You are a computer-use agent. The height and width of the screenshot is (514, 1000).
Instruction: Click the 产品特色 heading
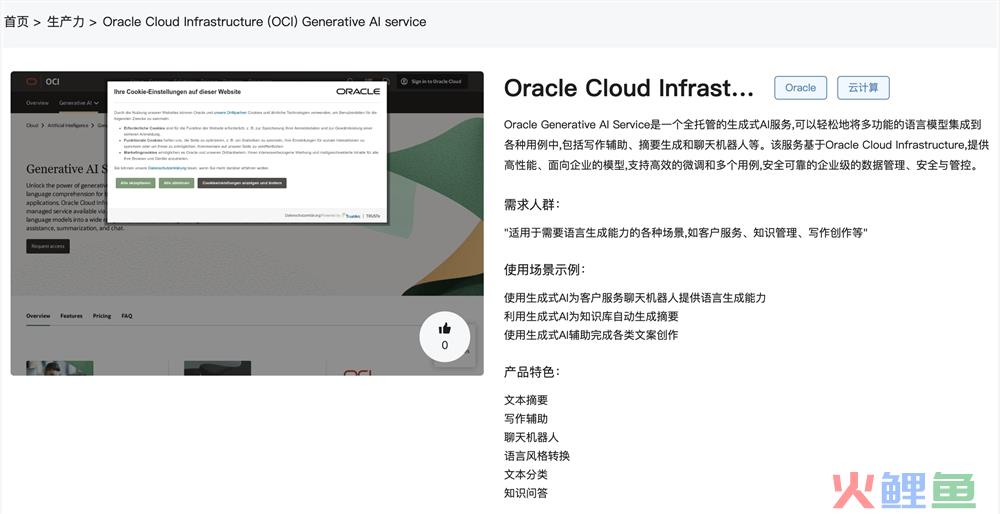[x=532, y=372]
